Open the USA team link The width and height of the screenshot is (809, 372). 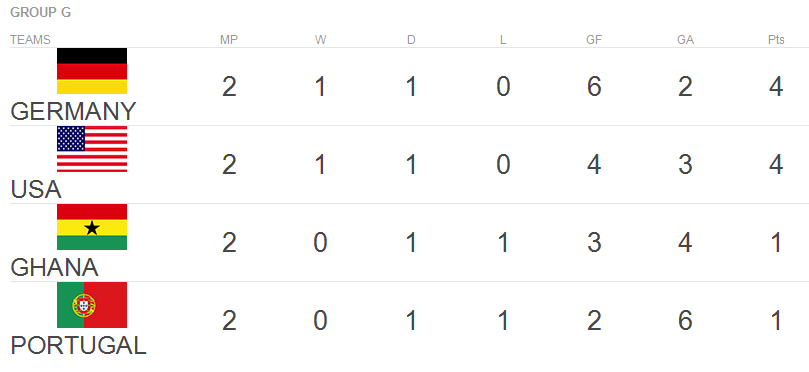tap(36, 189)
